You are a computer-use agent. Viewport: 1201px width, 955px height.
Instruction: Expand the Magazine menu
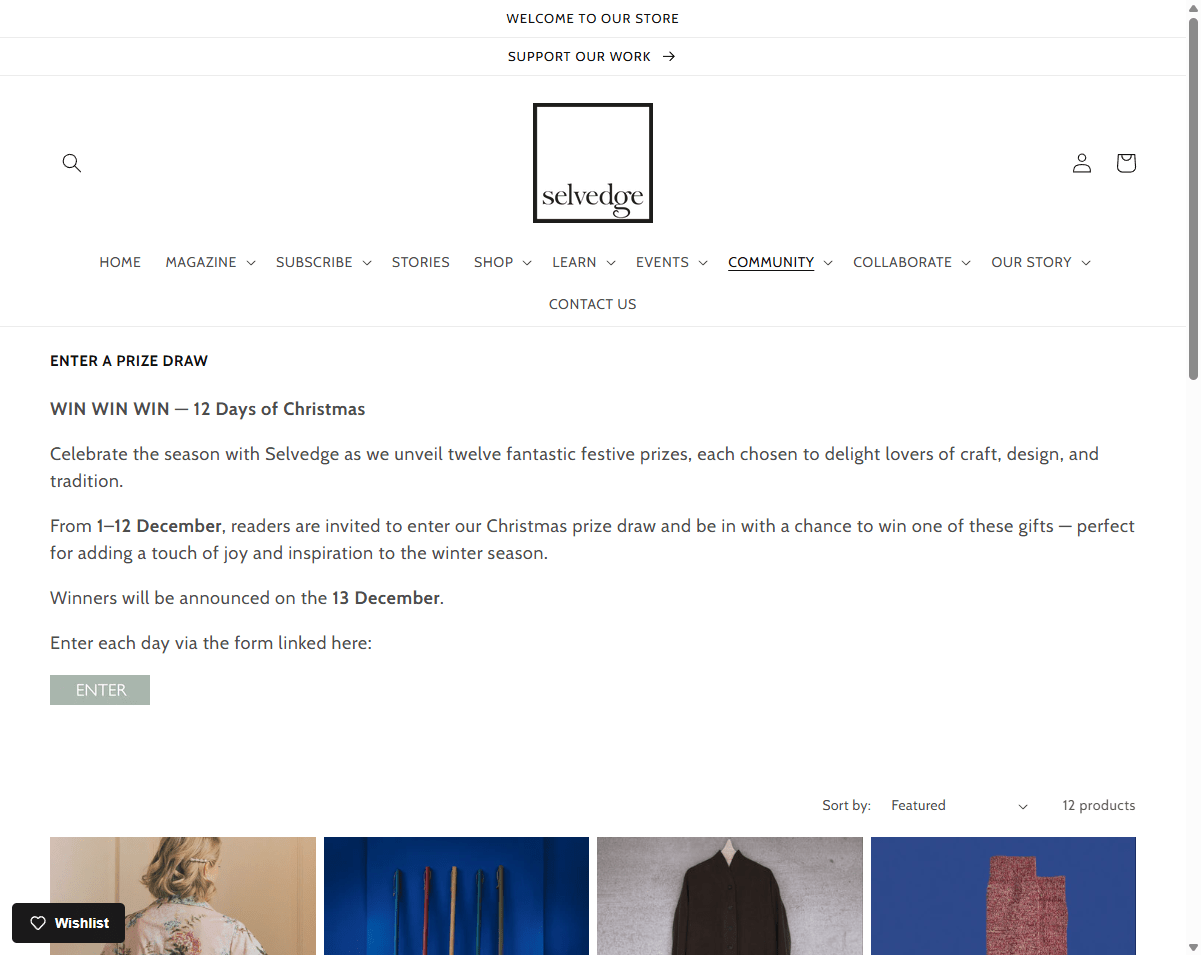click(211, 262)
